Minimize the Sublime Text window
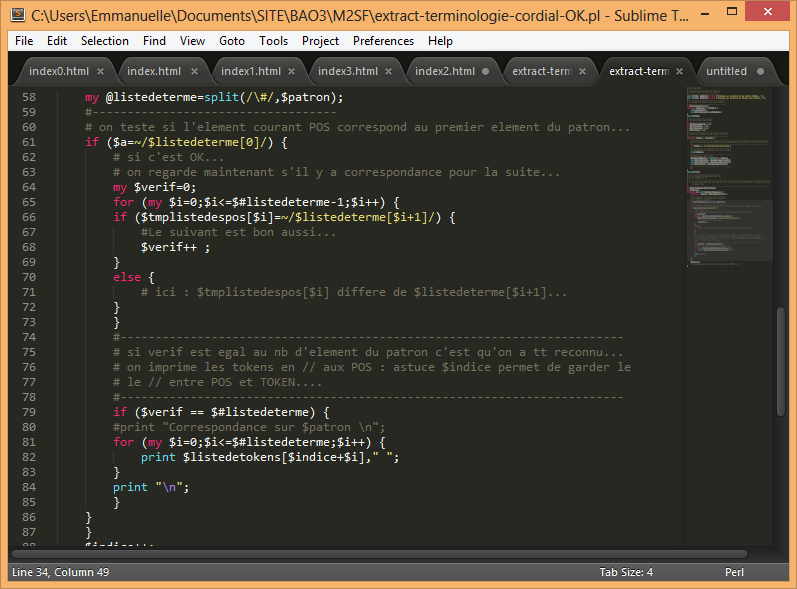 (x=705, y=14)
